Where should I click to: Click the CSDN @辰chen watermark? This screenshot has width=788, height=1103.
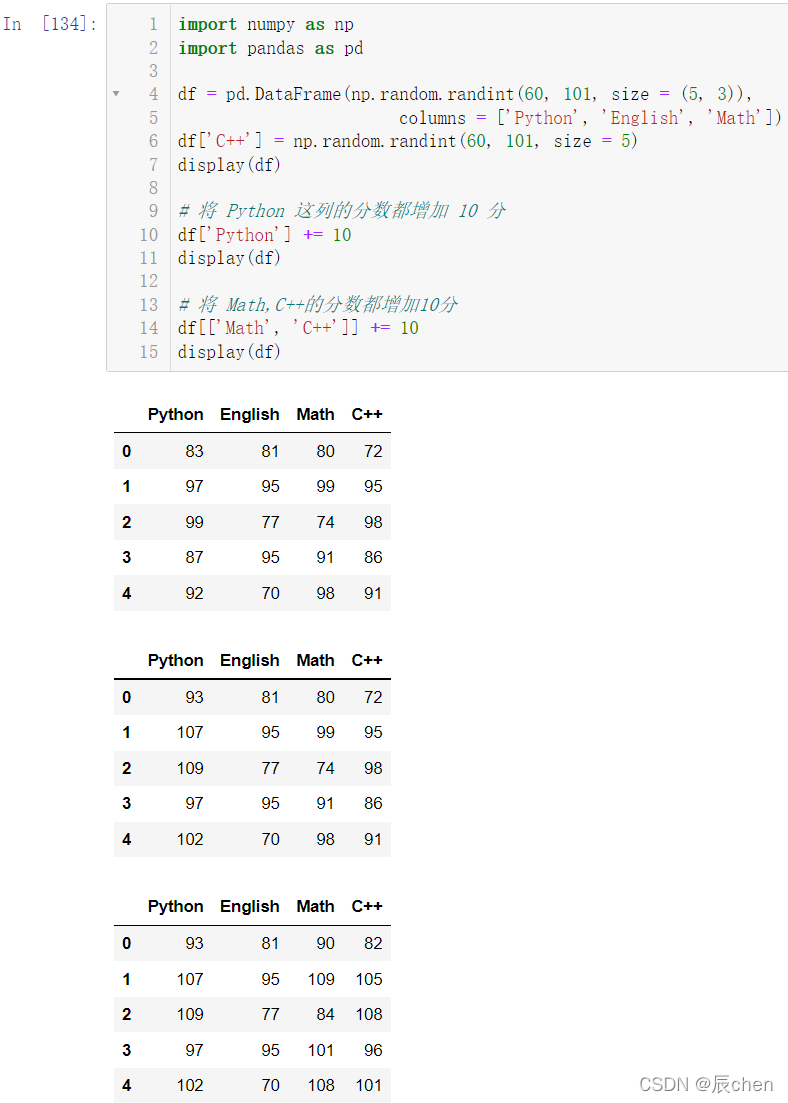(706, 1084)
